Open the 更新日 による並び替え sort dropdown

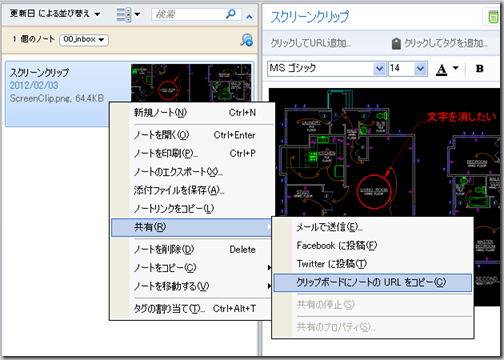(x=55, y=14)
